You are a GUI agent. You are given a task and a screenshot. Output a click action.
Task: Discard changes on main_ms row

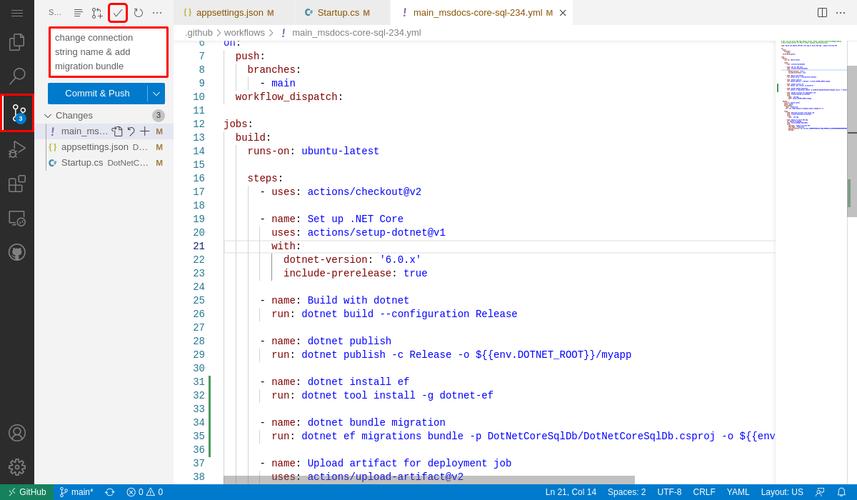131,131
